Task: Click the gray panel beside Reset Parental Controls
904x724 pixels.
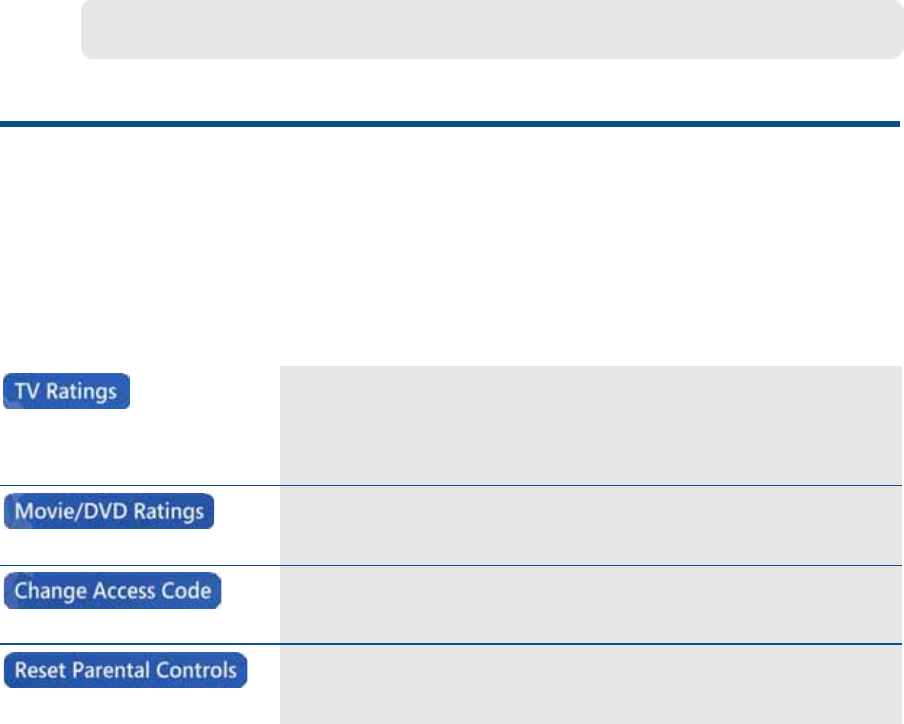Action: pyautogui.click(x=590, y=685)
